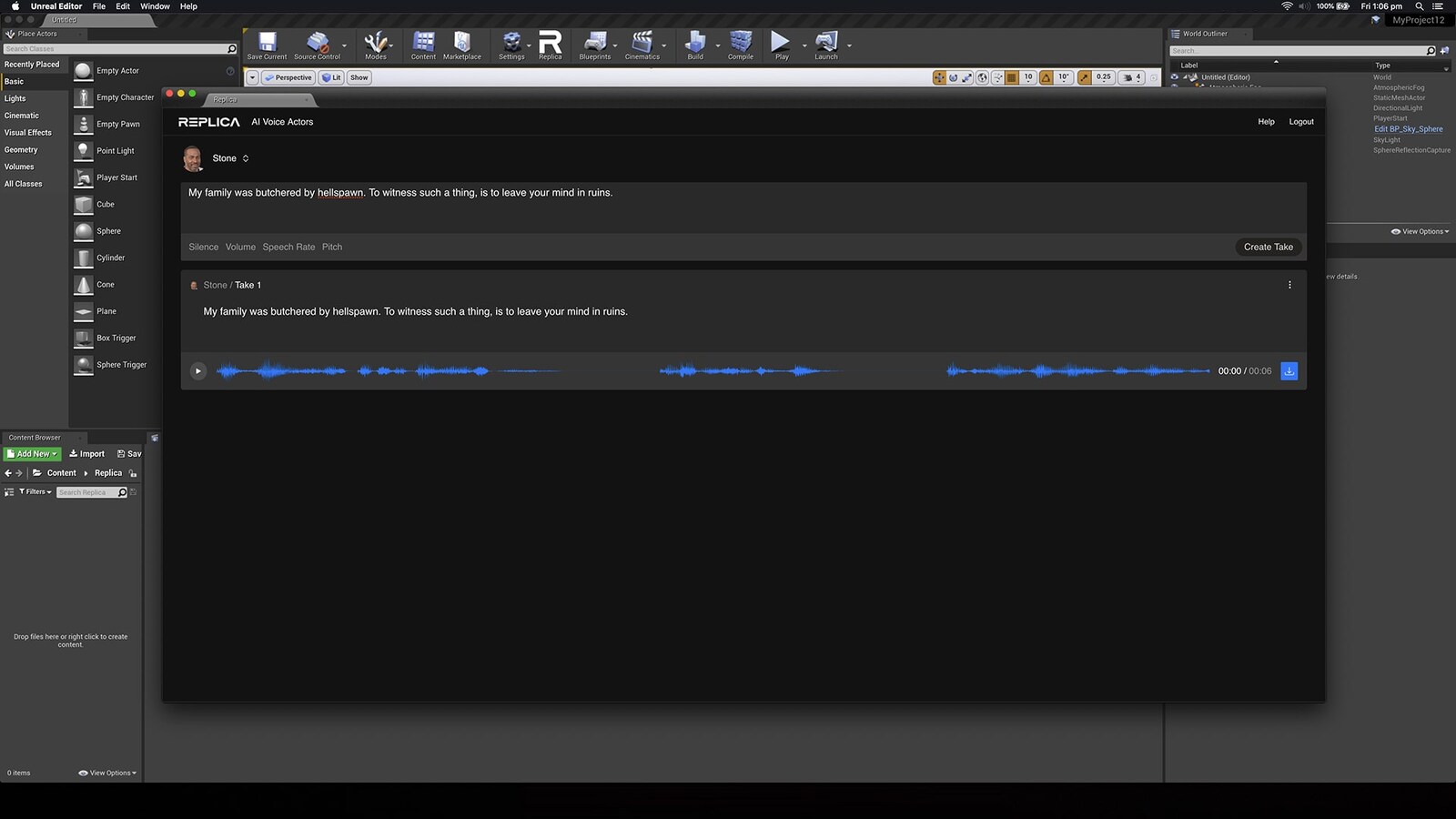Image resolution: width=1456 pixels, height=819 pixels.
Task: Open Blueprints from the toolbar
Action: tap(595, 44)
